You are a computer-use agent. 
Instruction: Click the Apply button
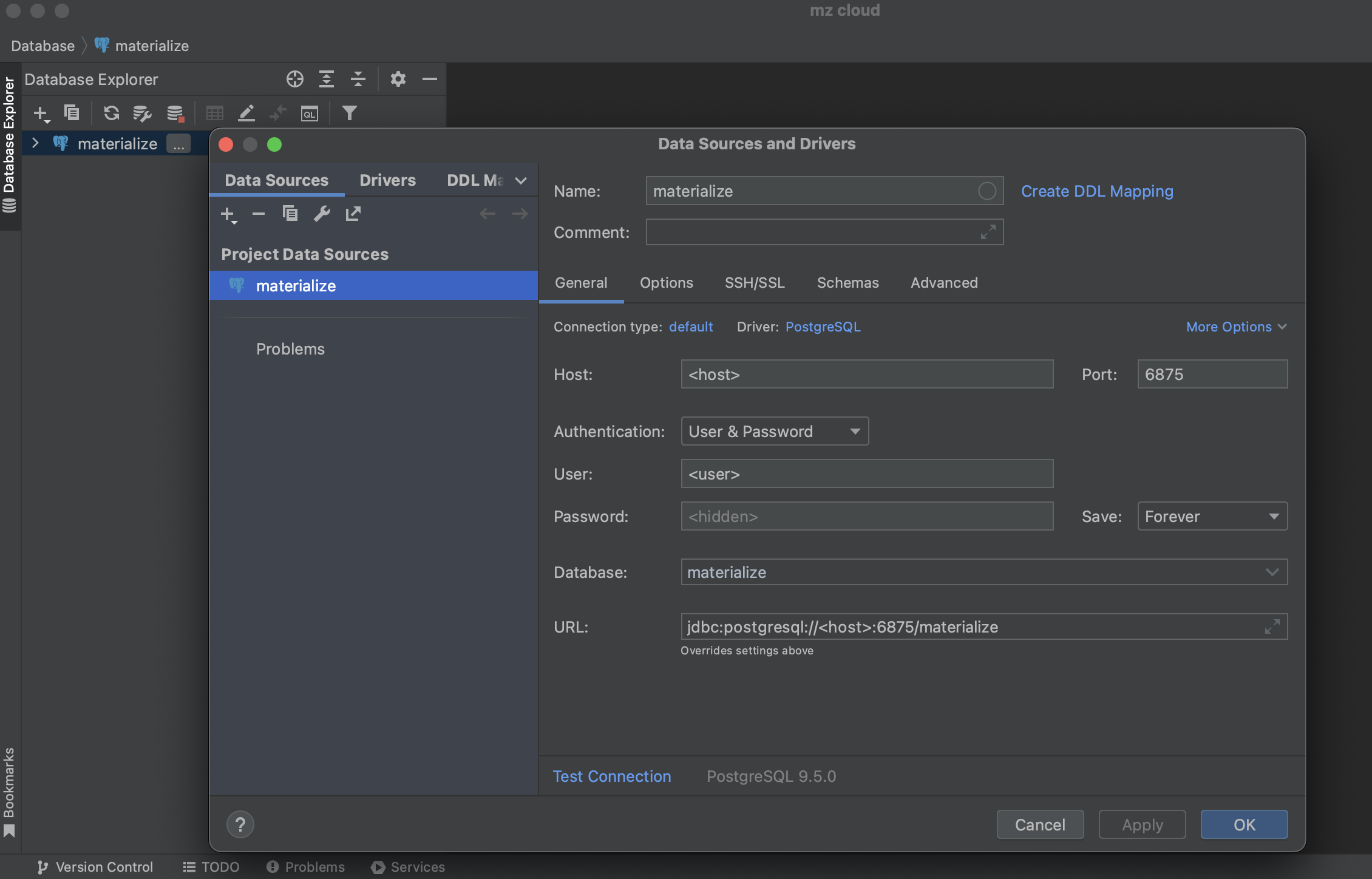tap(1142, 824)
